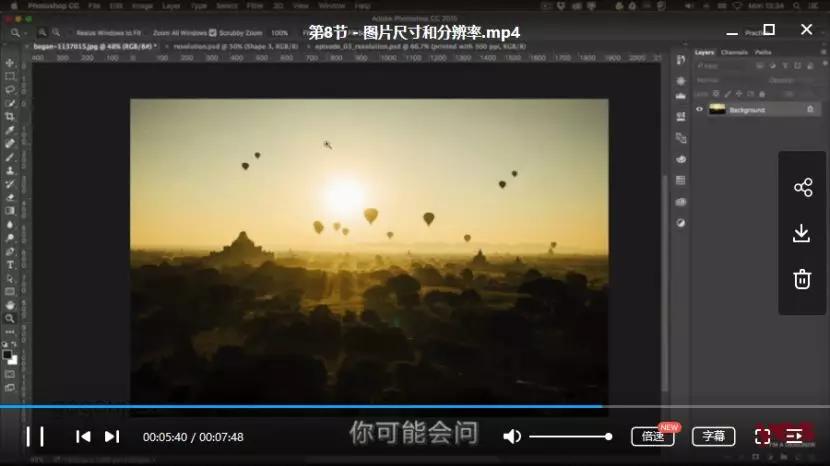Select the Eraser tool
The height and width of the screenshot is (466, 830).
10,198
